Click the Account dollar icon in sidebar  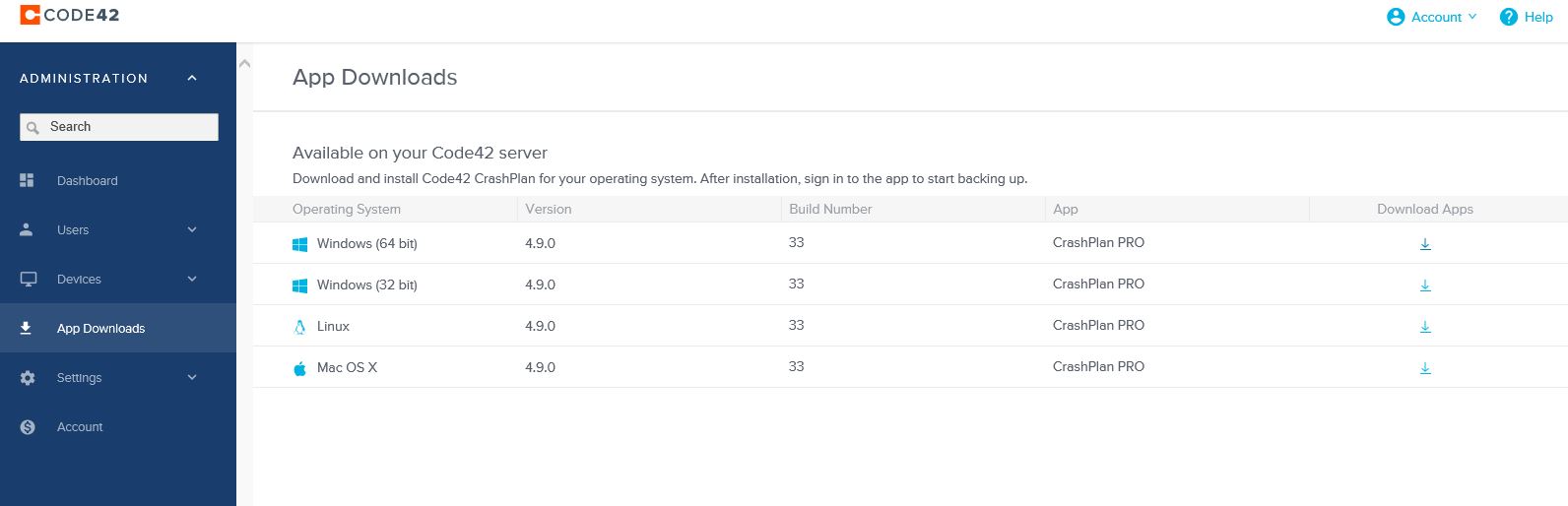pyautogui.click(x=28, y=427)
